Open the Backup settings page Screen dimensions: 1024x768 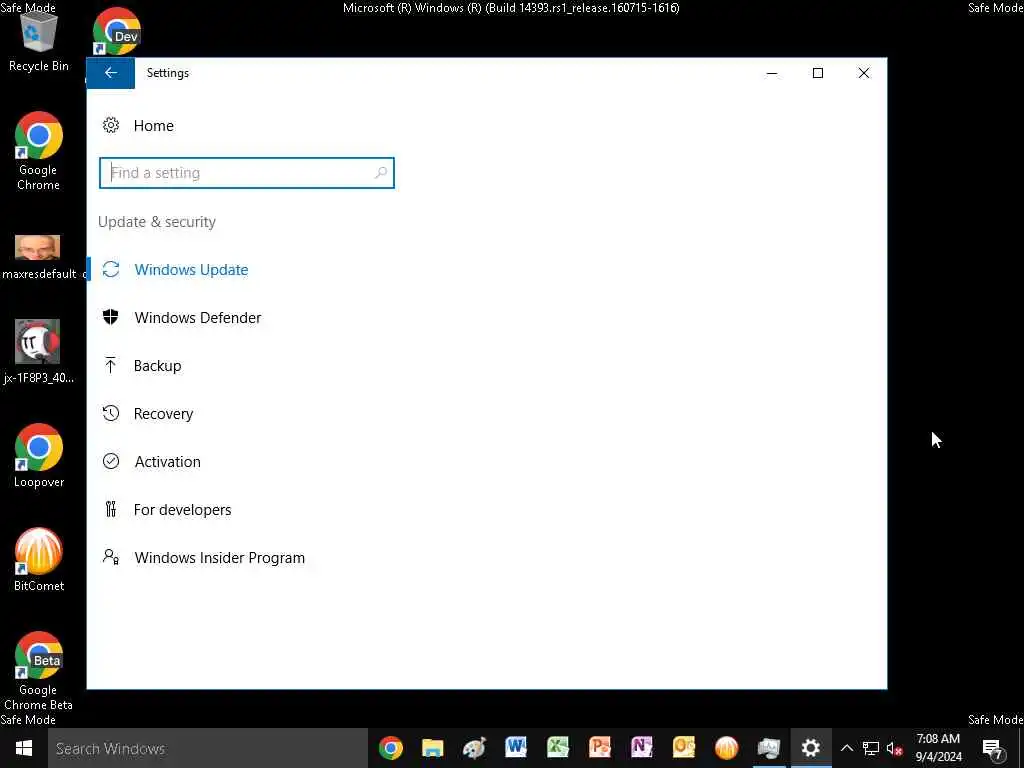pos(157,366)
